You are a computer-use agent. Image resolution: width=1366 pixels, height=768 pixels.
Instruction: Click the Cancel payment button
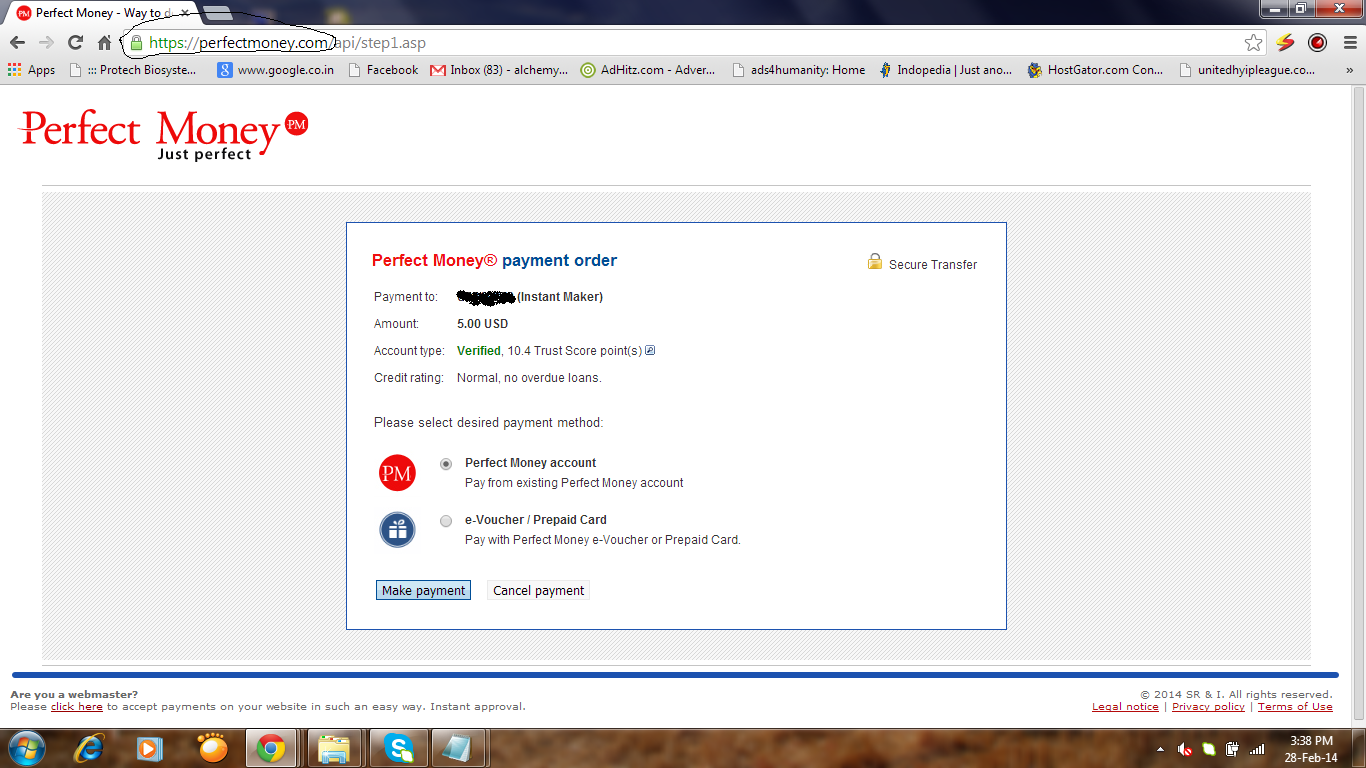[538, 591]
